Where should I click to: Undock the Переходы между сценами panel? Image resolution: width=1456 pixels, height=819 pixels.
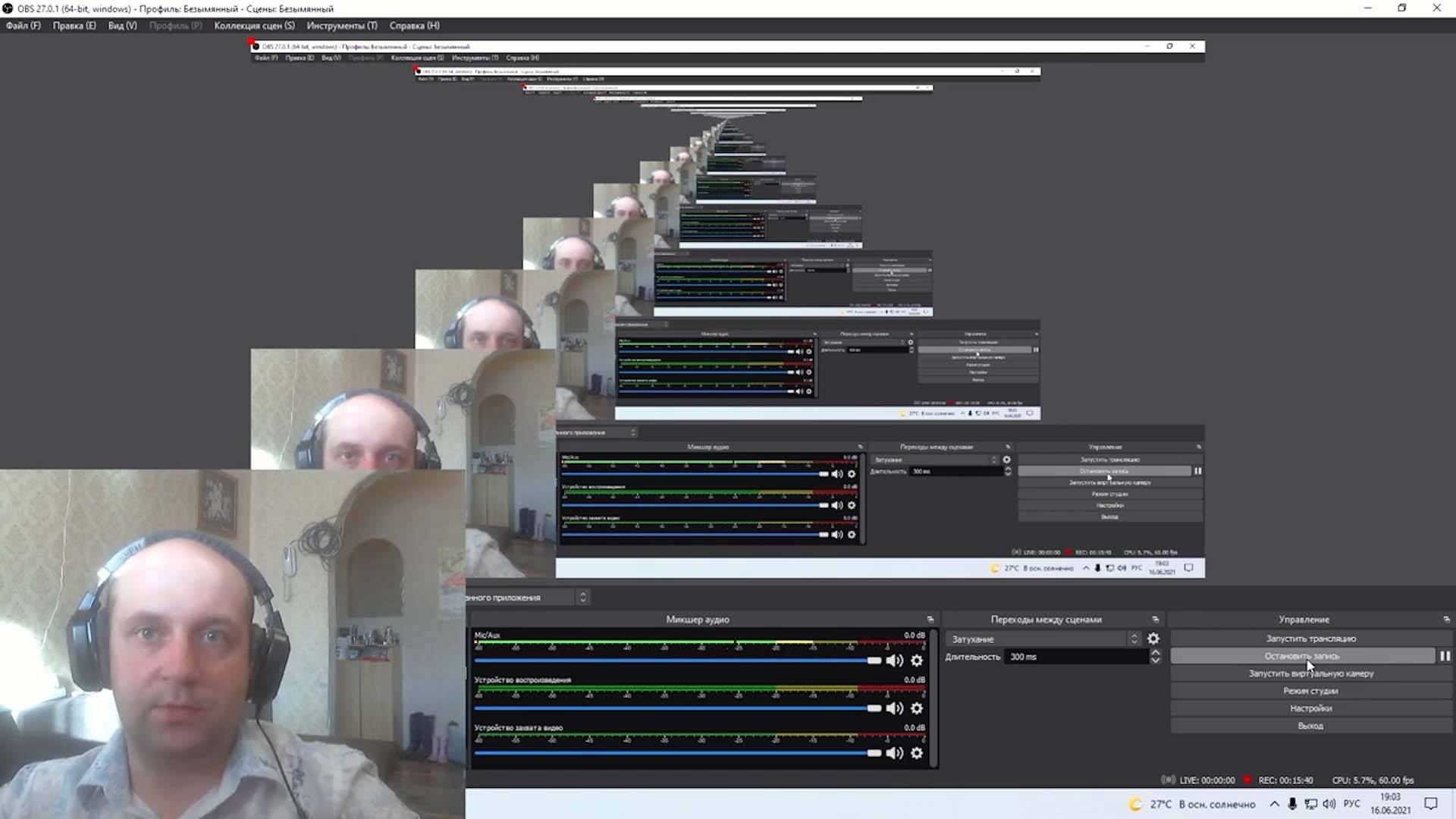1156,620
